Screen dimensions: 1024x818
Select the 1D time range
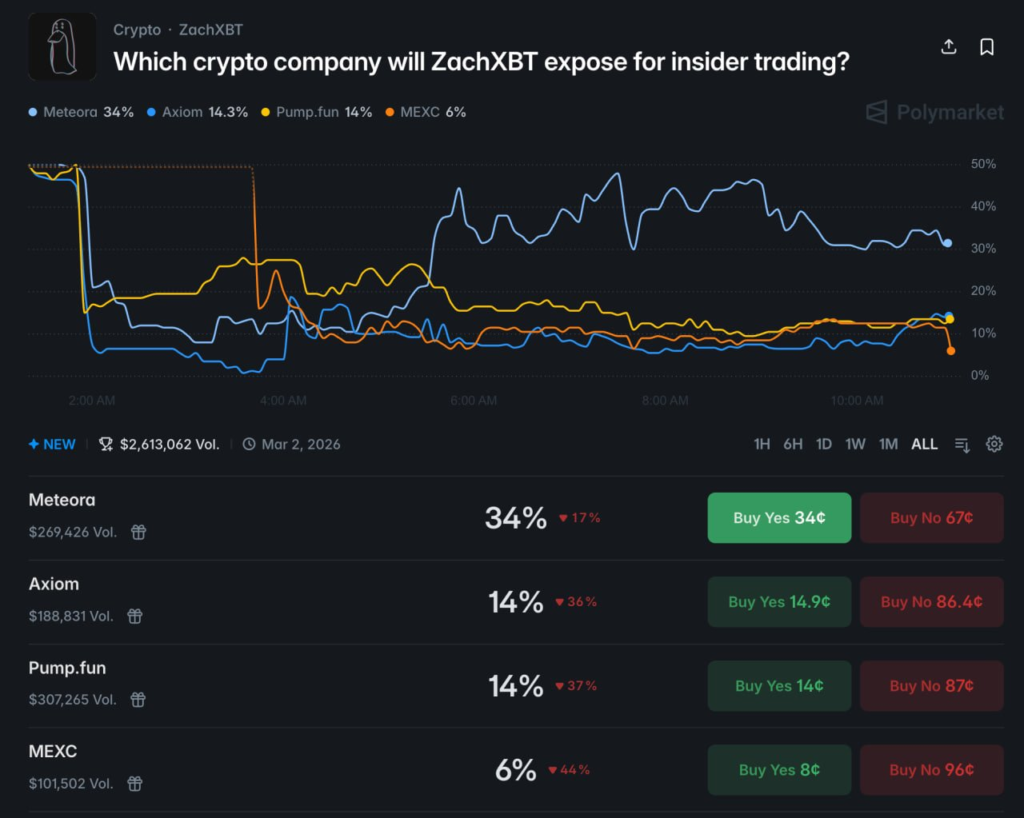click(x=824, y=444)
